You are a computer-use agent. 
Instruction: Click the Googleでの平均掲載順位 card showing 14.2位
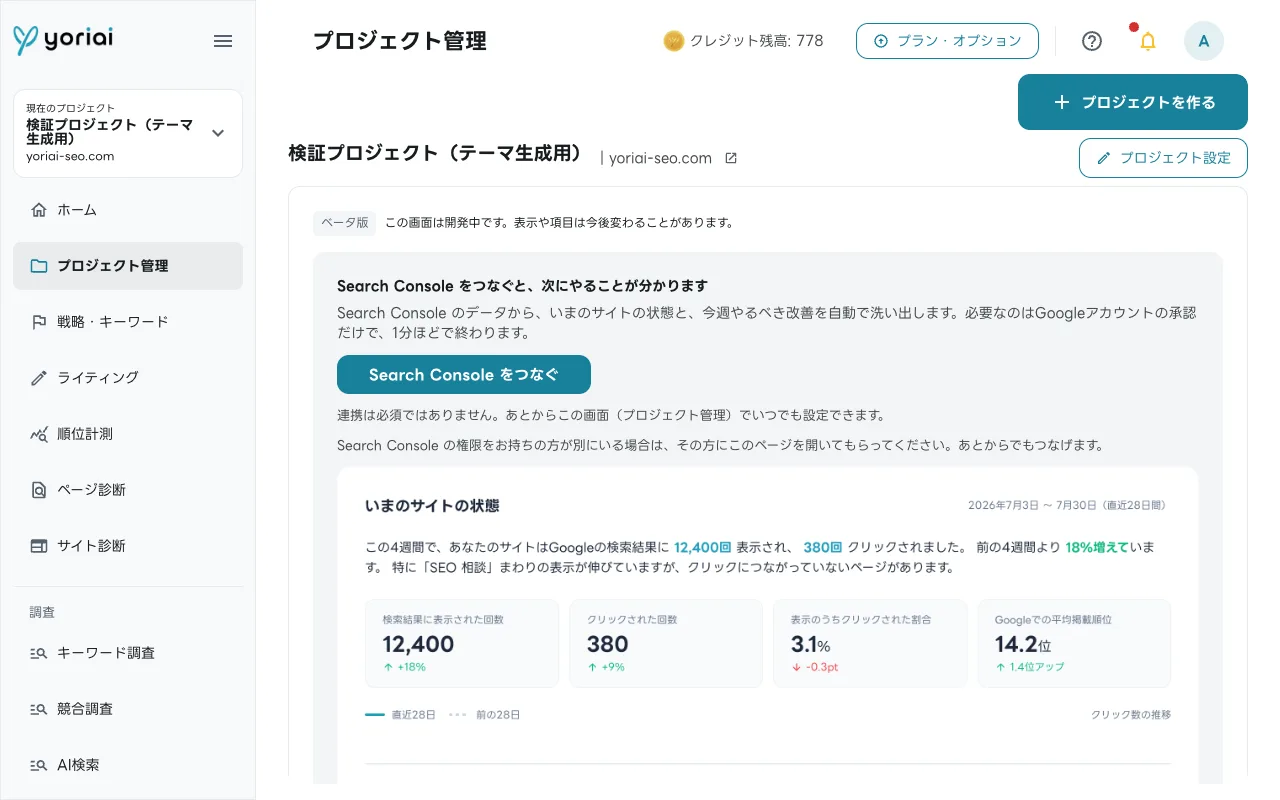click(x=1074, y=644)
